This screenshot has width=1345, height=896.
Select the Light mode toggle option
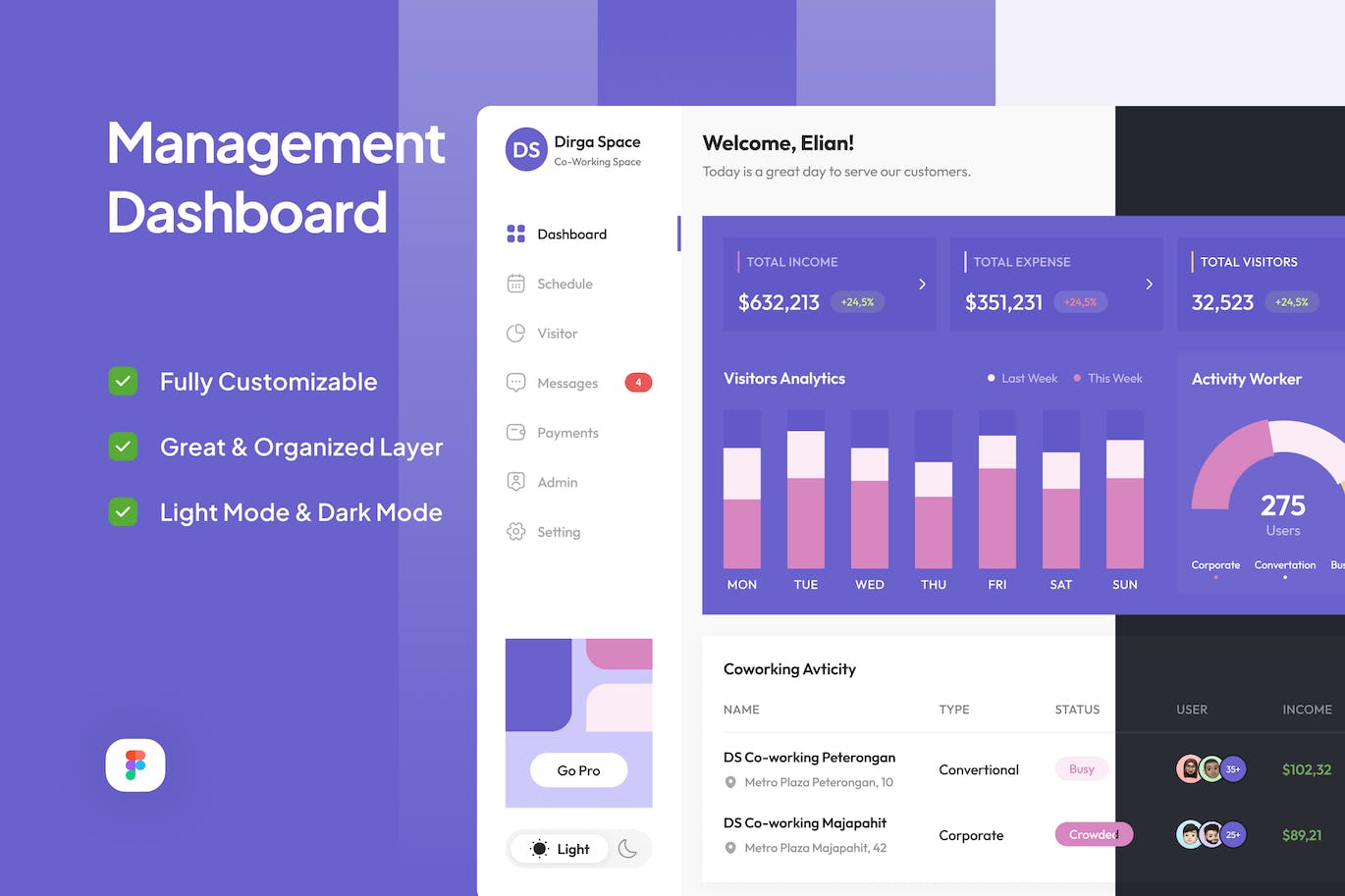click(x=561, y=849)
